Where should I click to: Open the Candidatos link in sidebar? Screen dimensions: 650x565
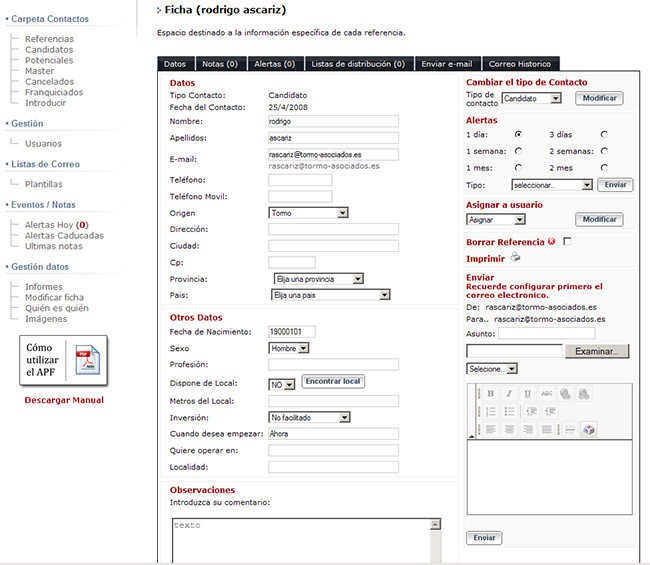(49, 50)
